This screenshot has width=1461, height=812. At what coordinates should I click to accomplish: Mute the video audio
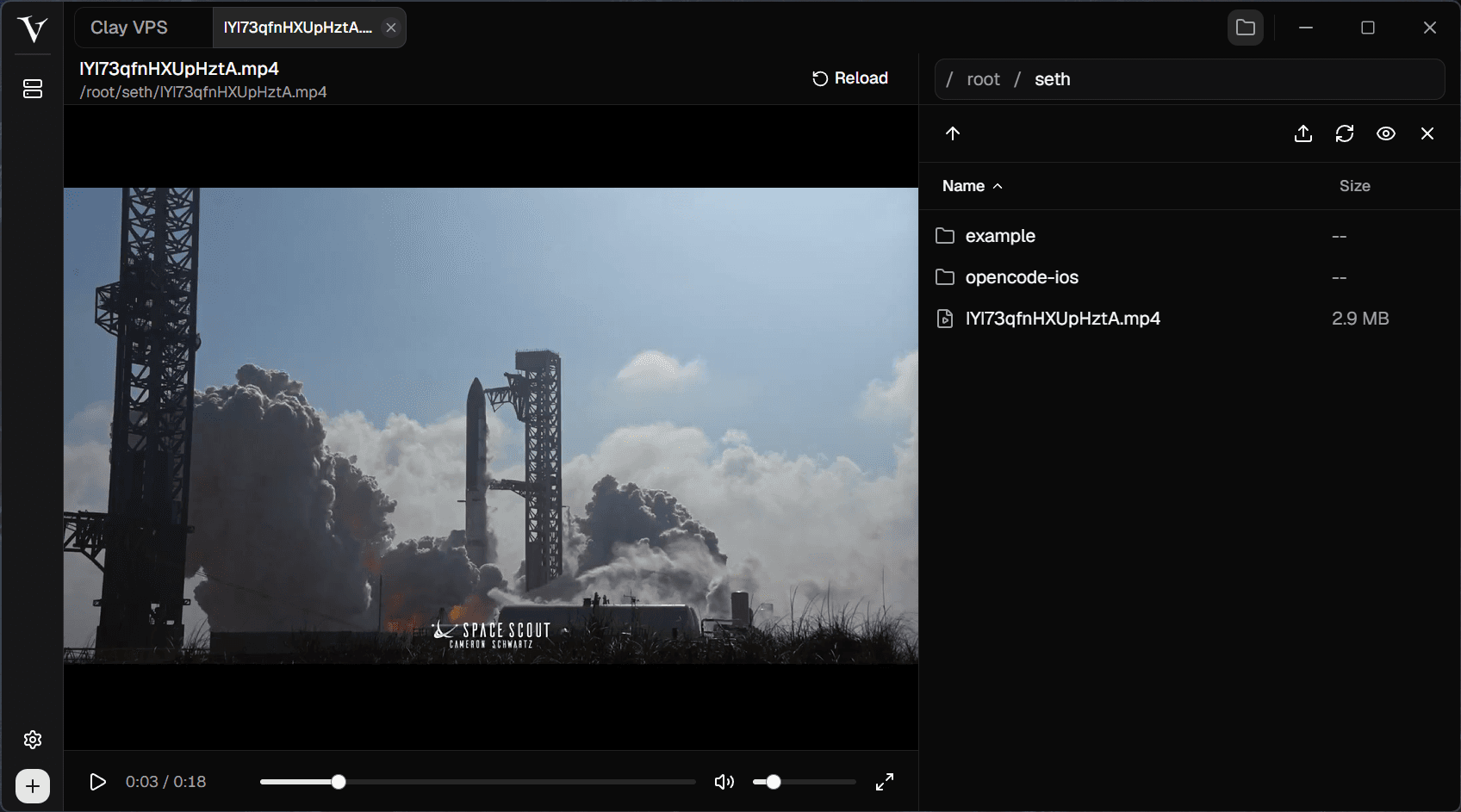[724, 782]
